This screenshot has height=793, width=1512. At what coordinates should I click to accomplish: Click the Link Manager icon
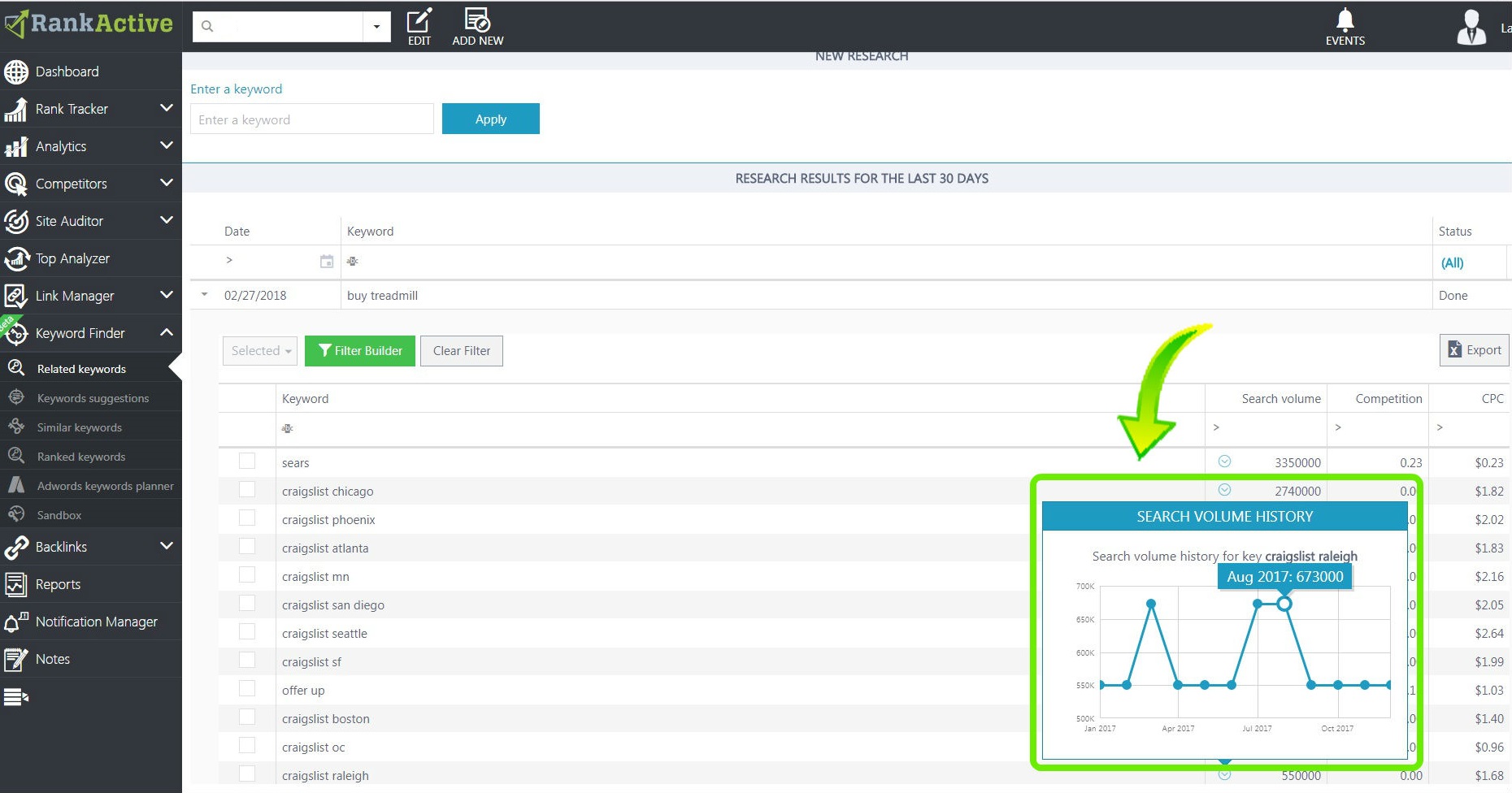pyautogui.click(x=16, y=296)
